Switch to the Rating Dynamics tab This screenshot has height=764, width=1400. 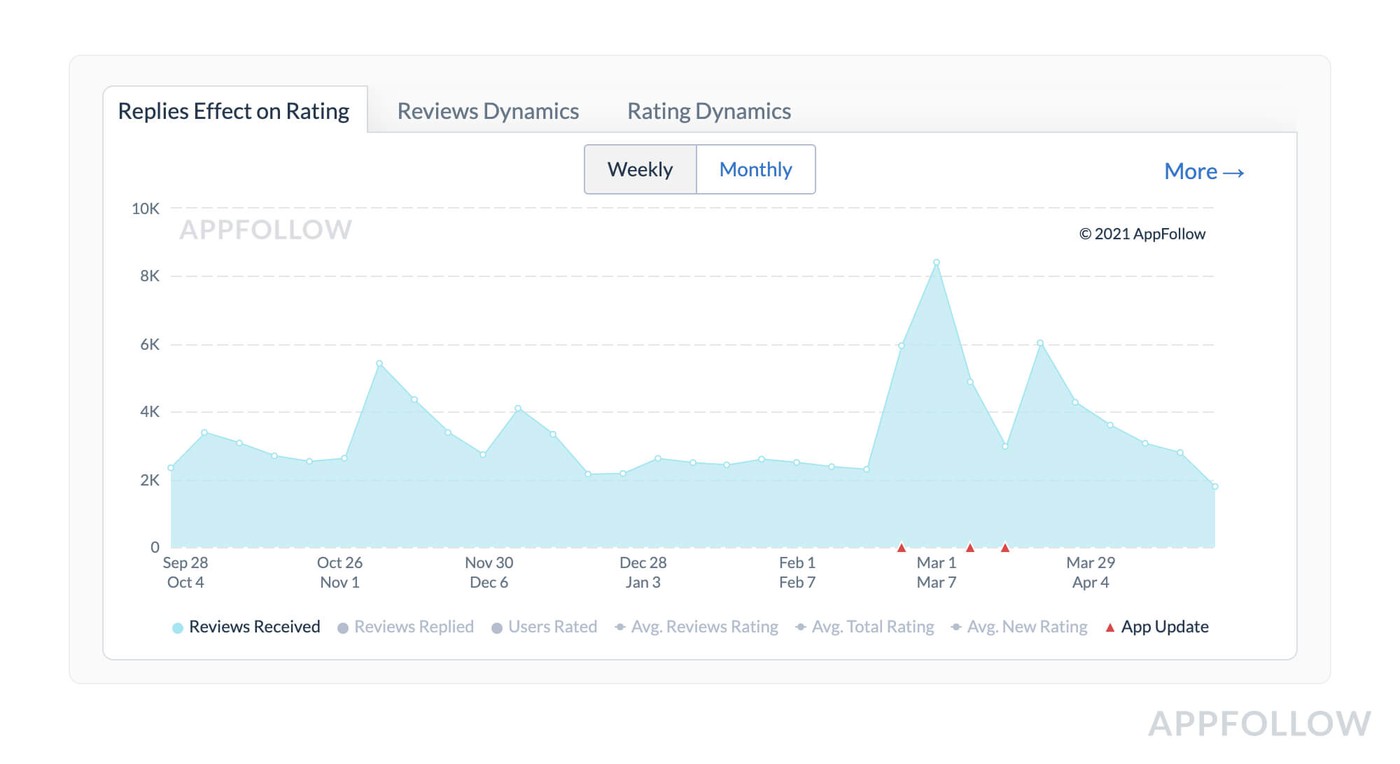coord(709,111)
